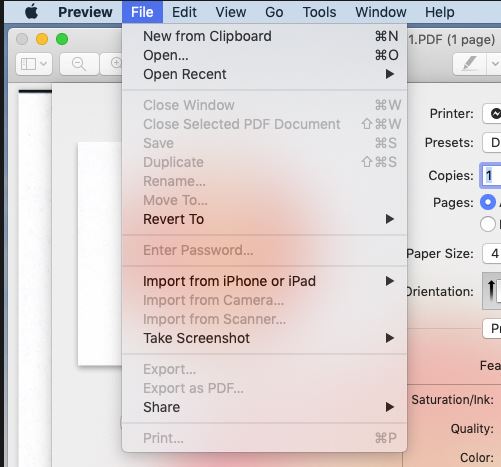Expand the Revert To submenu
This screenshot has height=467, width=501.
265,219
